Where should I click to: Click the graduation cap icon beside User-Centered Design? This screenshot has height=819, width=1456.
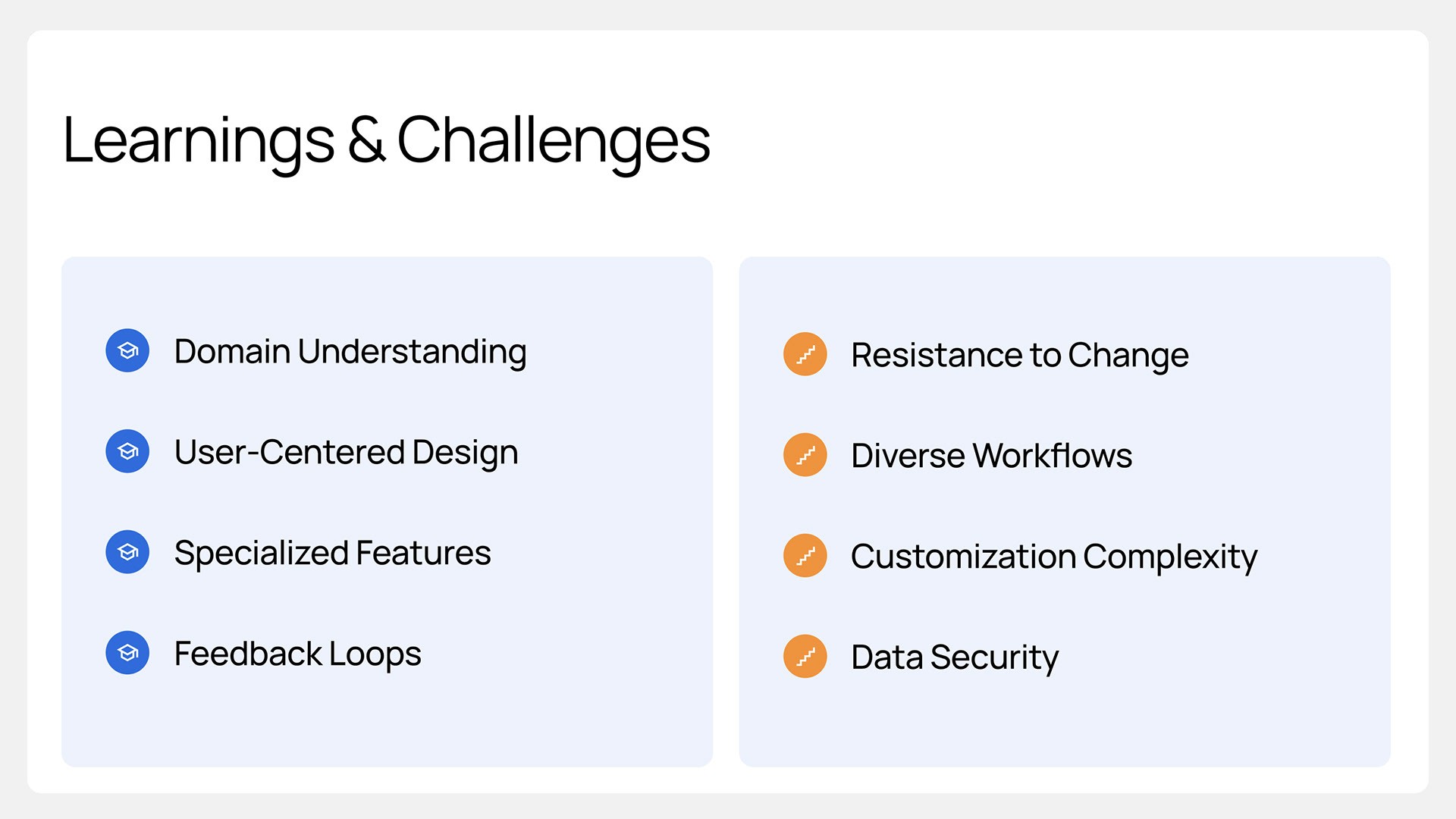[127, 451]
